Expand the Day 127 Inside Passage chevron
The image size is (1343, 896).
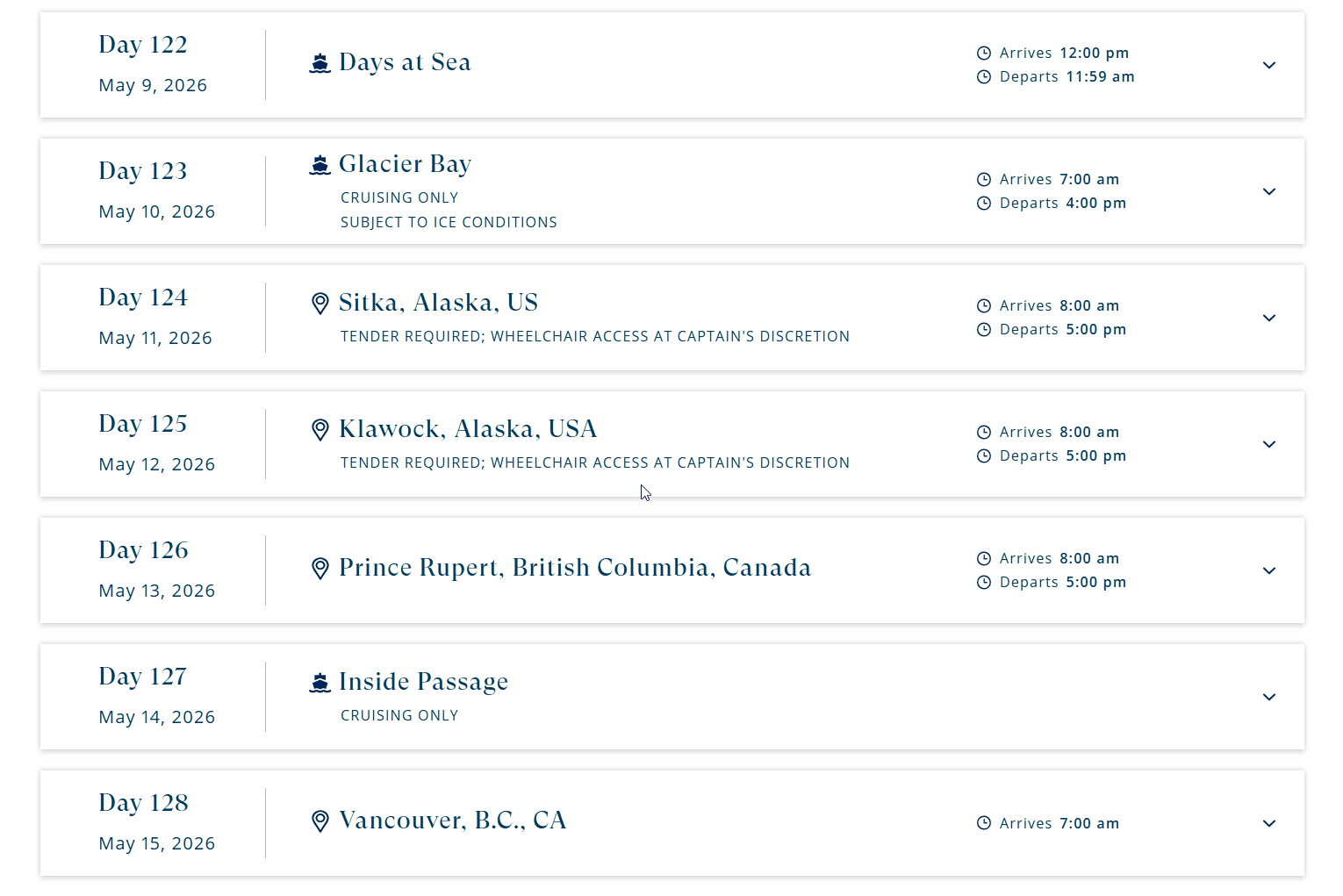[x=1269, y=697]
